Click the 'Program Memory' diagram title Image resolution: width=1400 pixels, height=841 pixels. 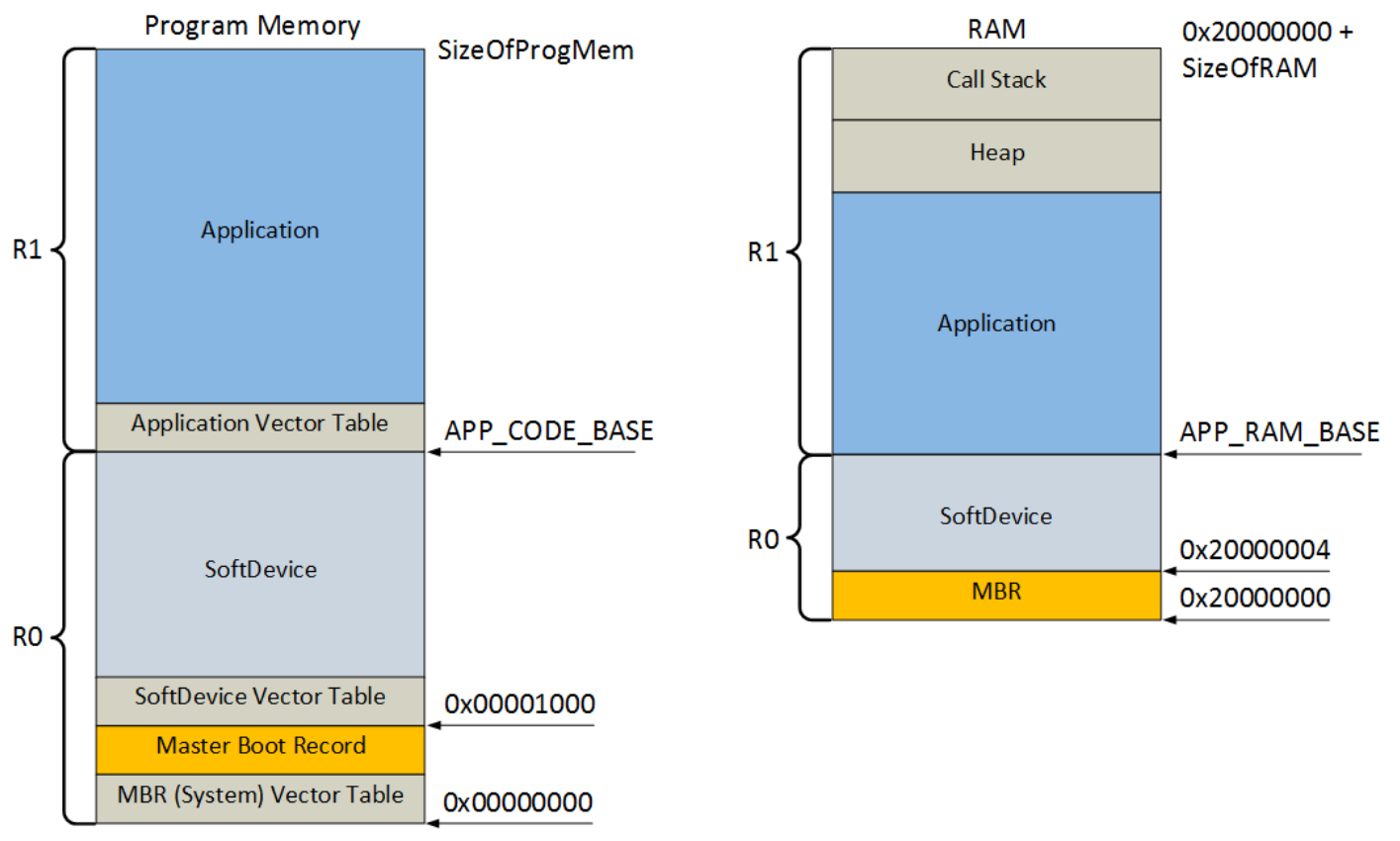(252, 26)
